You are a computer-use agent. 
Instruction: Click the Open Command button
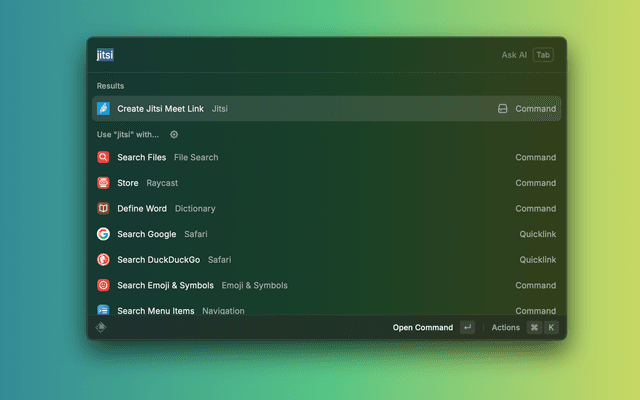(422, 327)
